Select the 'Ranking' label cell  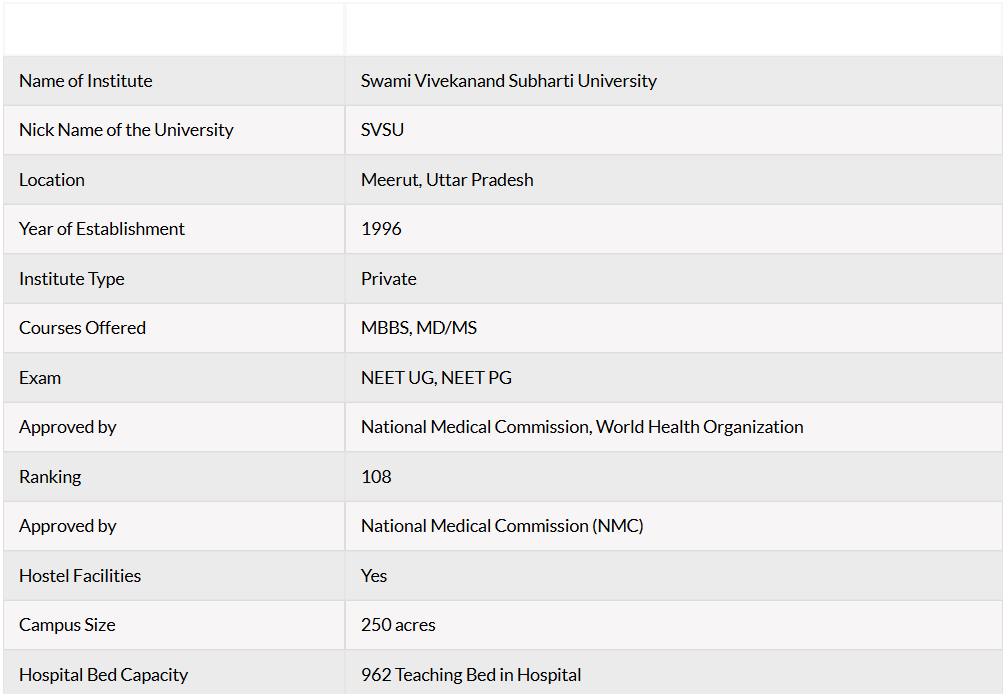click(x=174, y=477)
